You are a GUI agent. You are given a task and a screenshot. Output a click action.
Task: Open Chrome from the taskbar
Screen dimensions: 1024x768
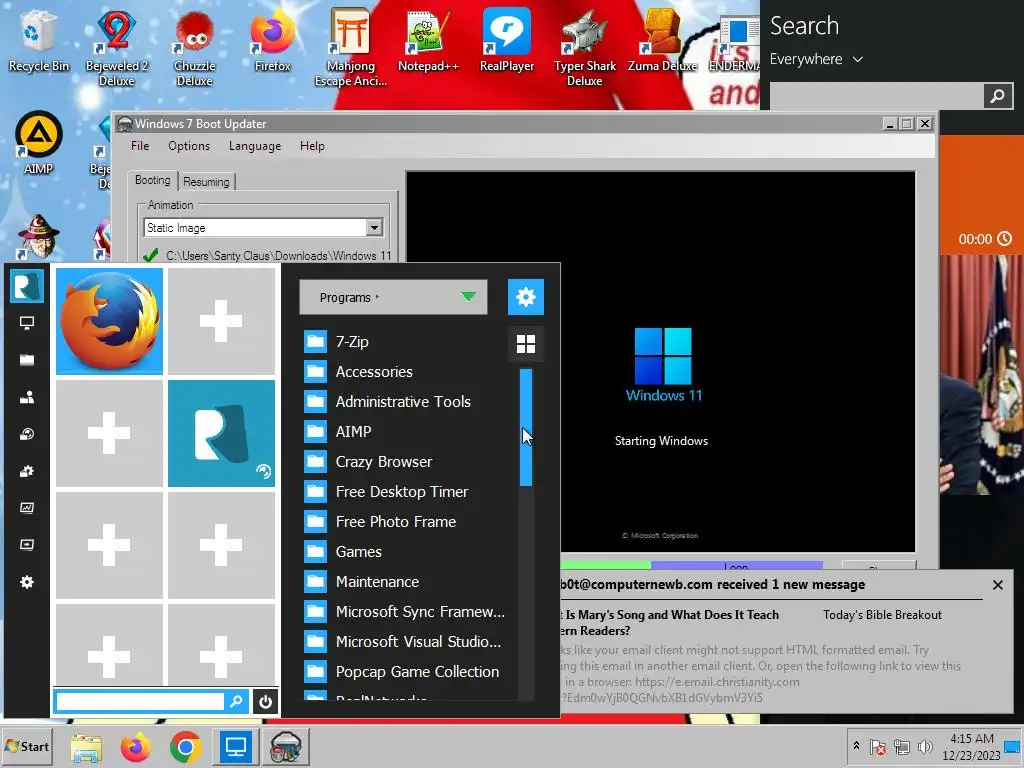point(185,747)
